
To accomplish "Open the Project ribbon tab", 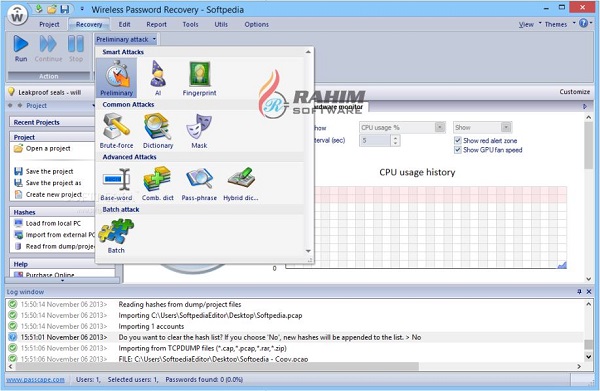I will tap(49, 24).
